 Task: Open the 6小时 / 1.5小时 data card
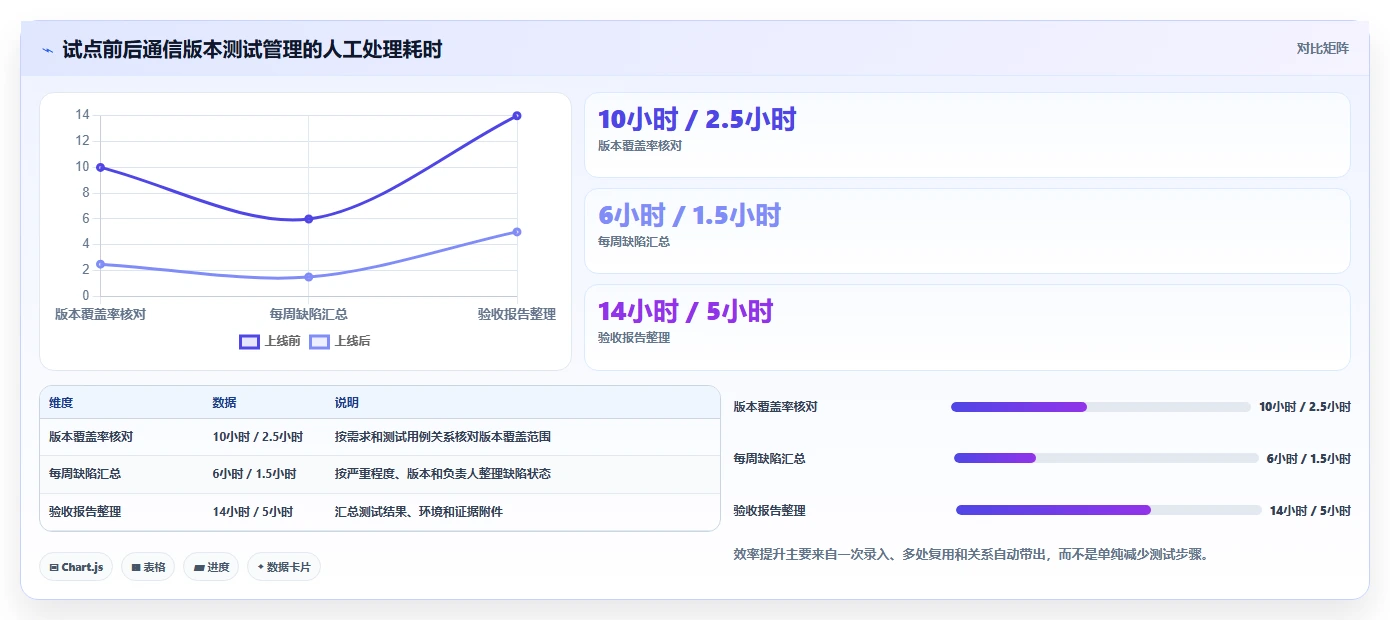click(x=967, y=231)
